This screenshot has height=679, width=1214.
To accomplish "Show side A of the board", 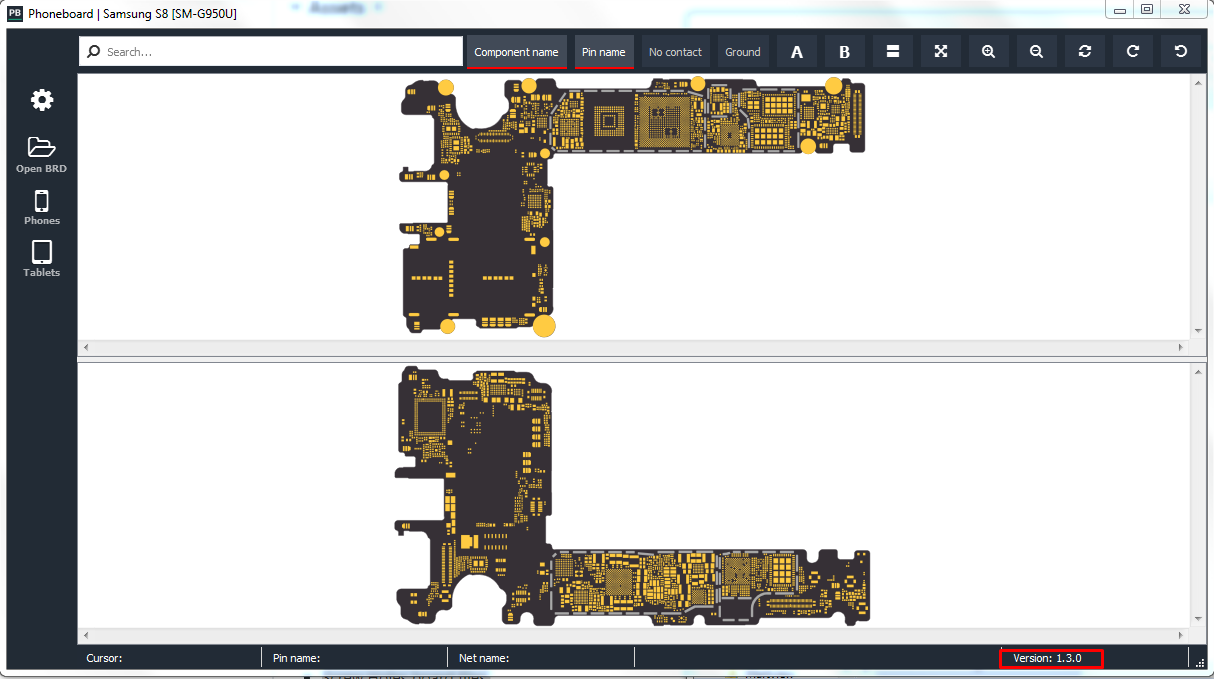I will click(797, 52).
